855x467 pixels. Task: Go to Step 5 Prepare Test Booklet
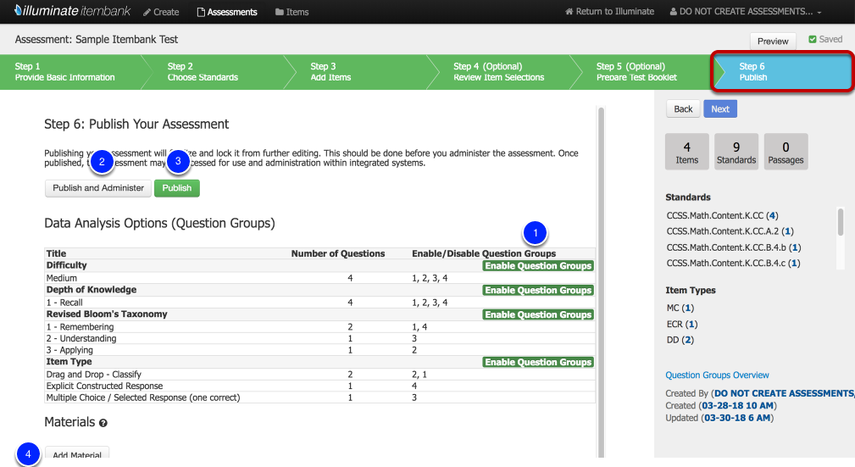642,72
